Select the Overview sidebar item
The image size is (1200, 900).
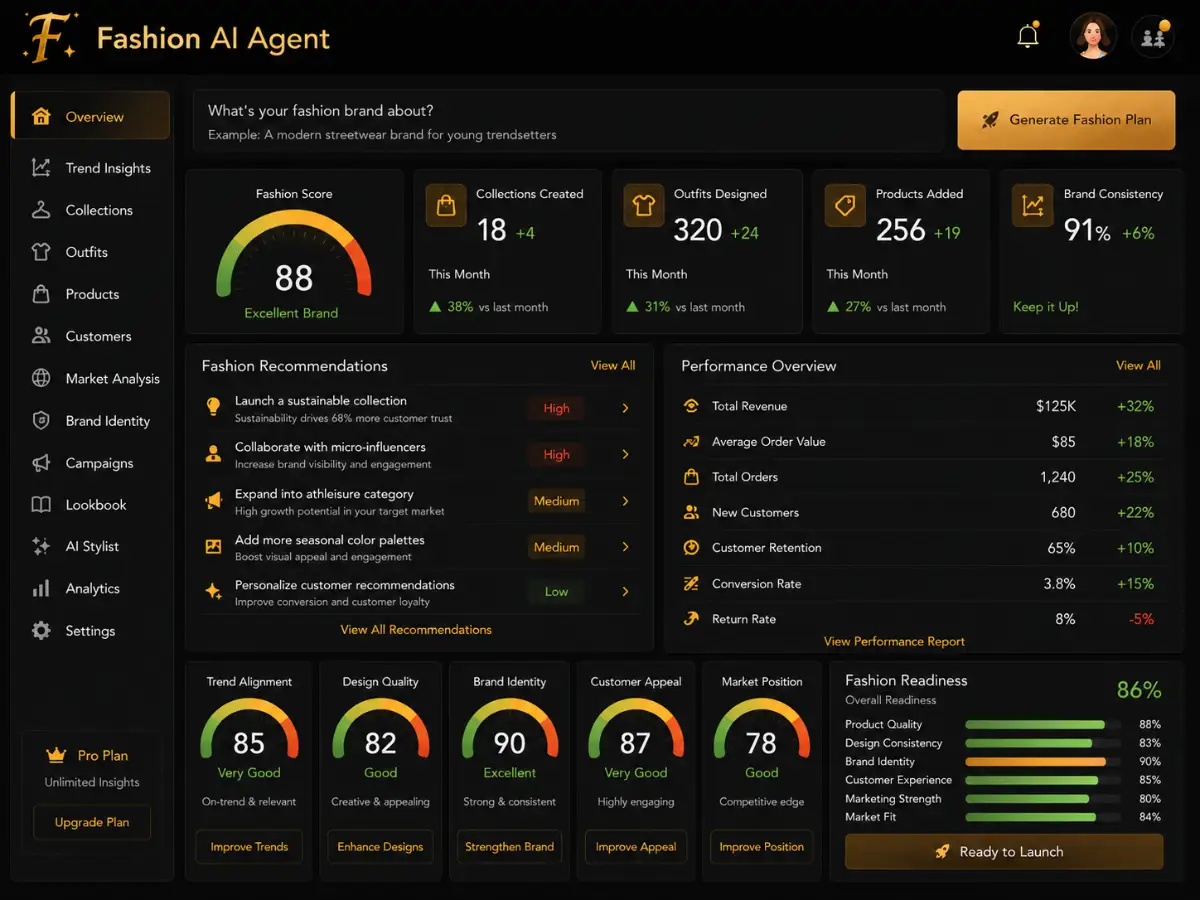coord(91,117)
